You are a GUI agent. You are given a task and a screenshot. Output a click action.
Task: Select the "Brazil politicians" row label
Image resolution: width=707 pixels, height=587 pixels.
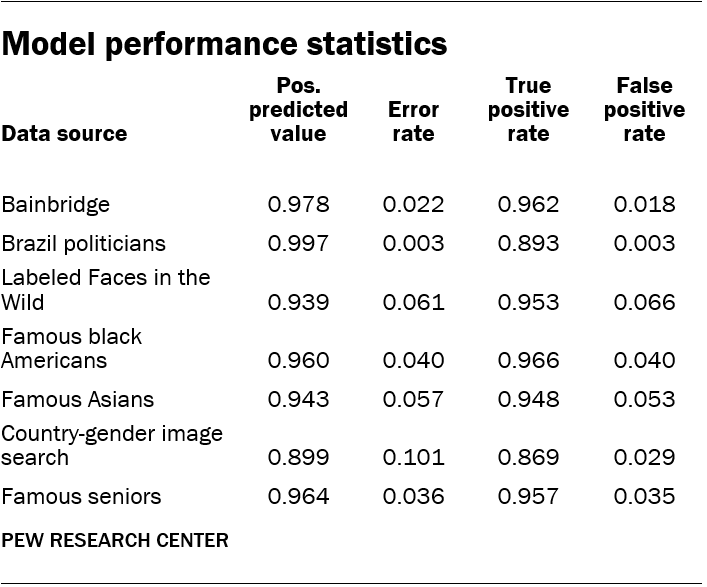pos(84,243)
